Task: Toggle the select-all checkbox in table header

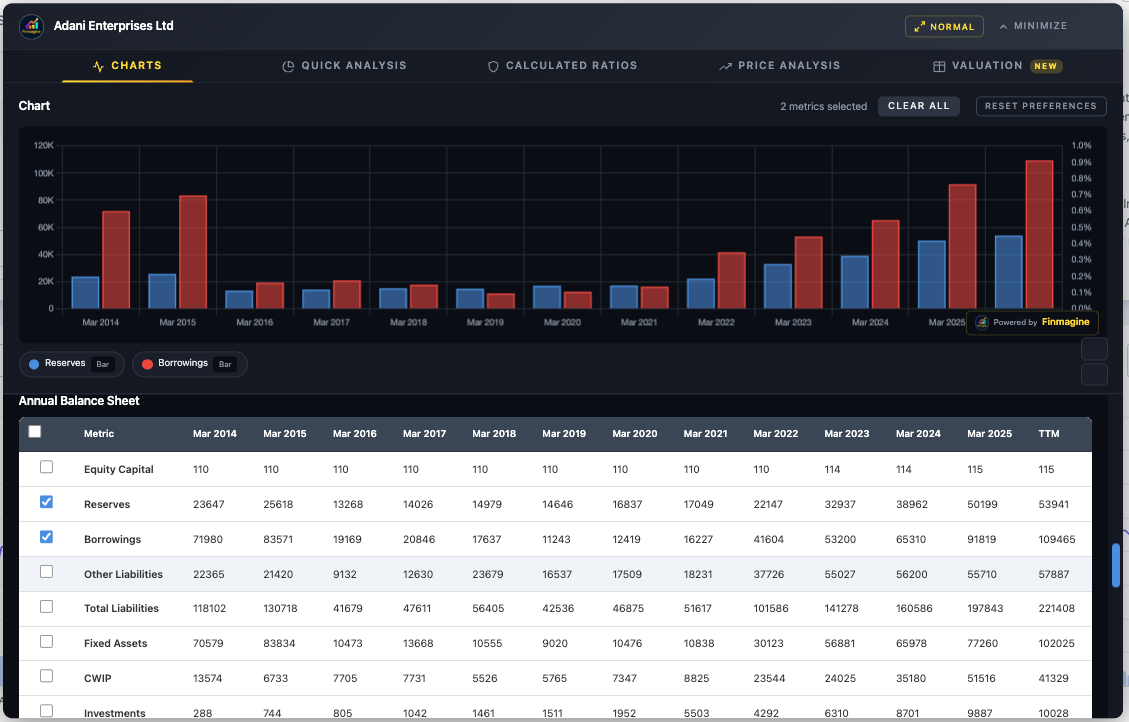Action: pyautogui.click(x=35, y=432)
